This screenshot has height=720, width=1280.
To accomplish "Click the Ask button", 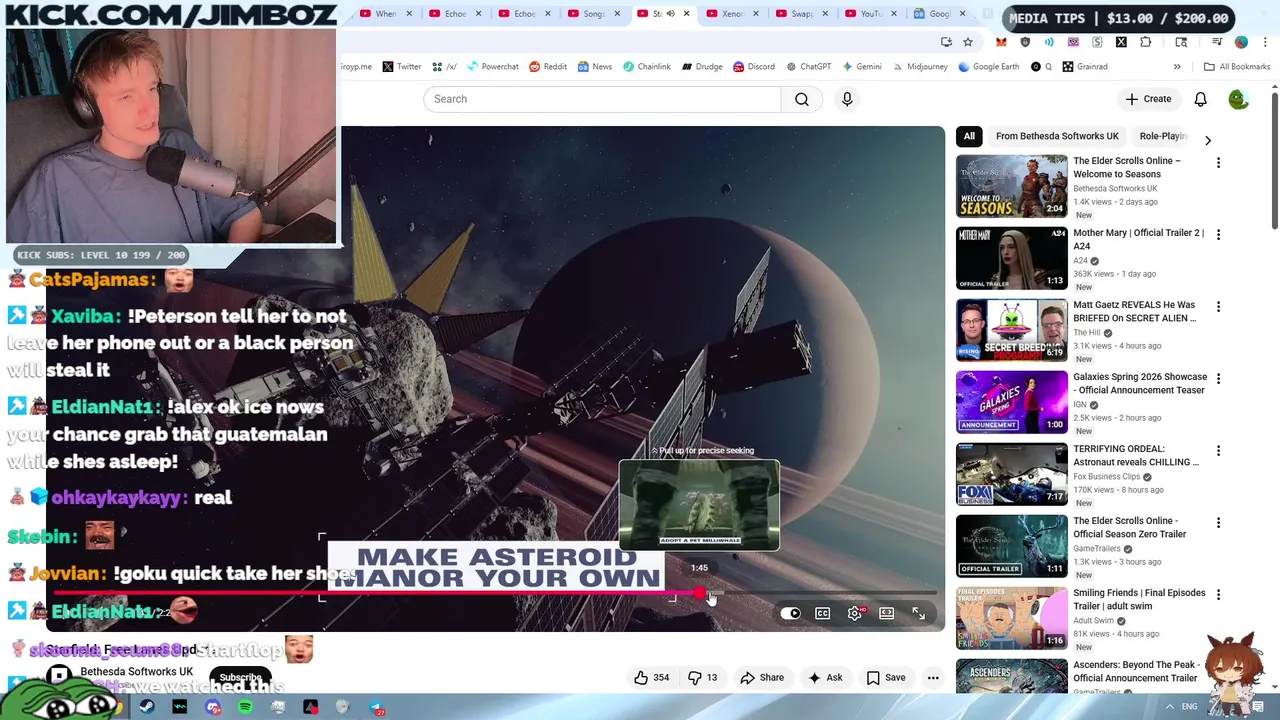I will point(825,678).
